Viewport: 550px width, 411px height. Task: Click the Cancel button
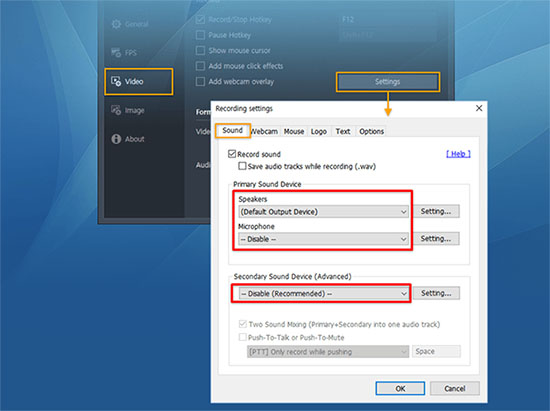[455, 389]
